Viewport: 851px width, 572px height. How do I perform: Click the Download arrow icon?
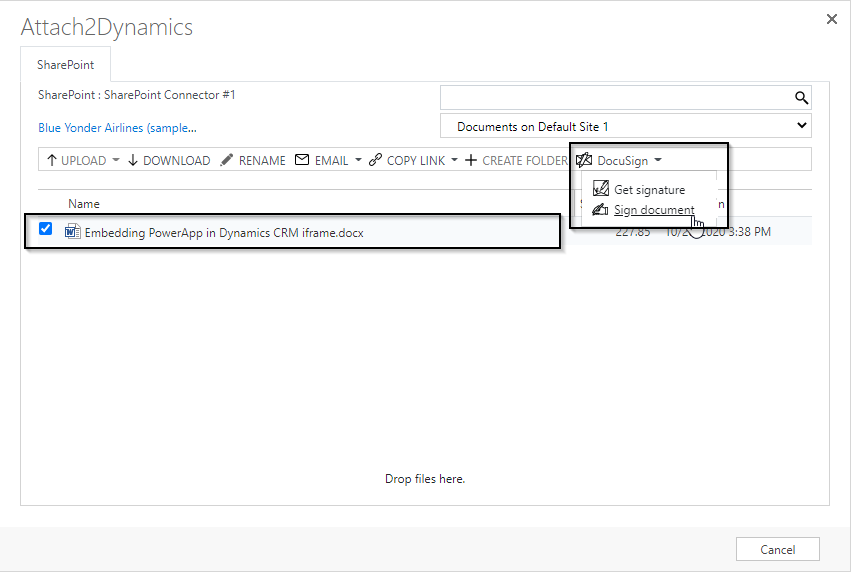pos(133,160)
